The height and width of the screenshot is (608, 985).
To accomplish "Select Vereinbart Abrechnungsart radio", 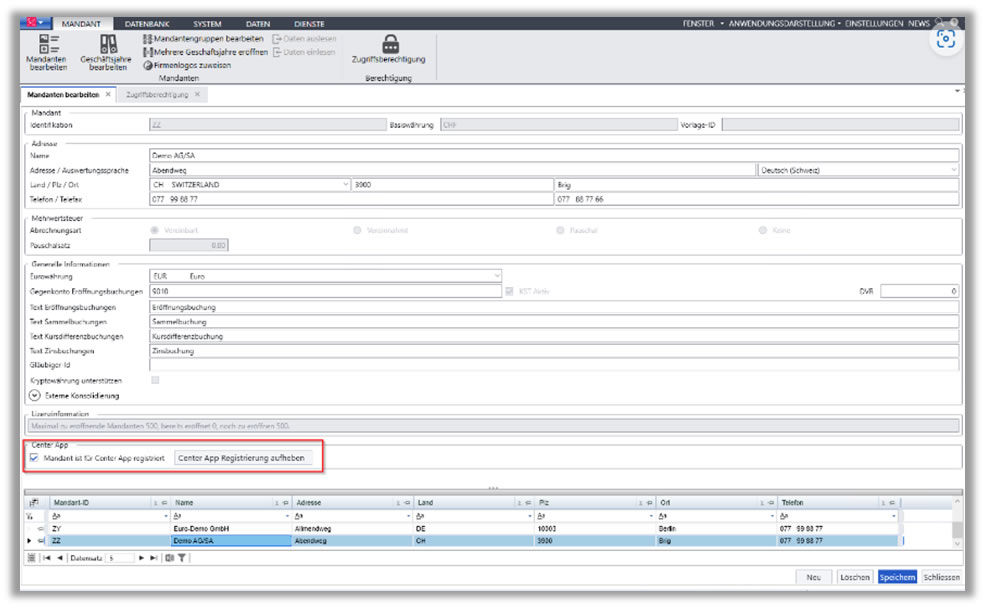I will pyautogui.click(x=155, y=231).
